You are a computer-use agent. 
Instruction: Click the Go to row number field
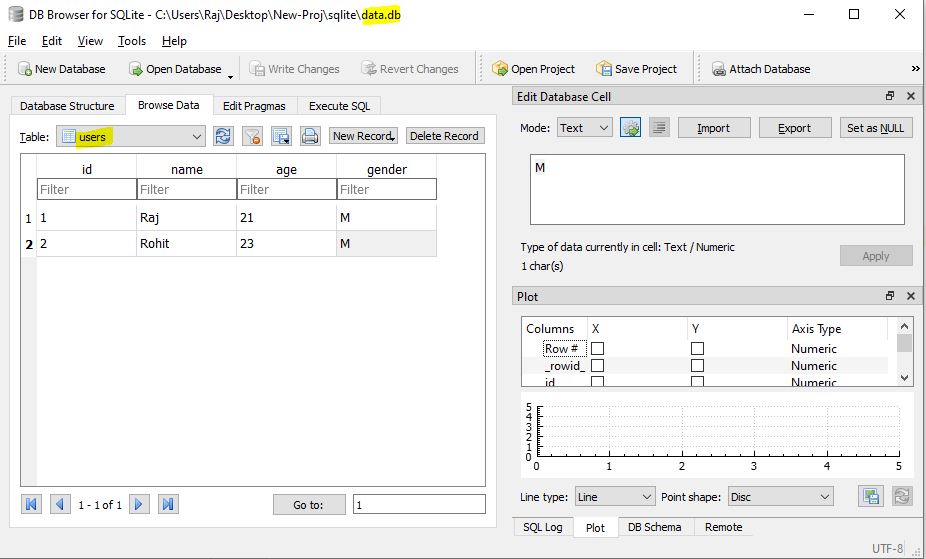click(419, 505)
